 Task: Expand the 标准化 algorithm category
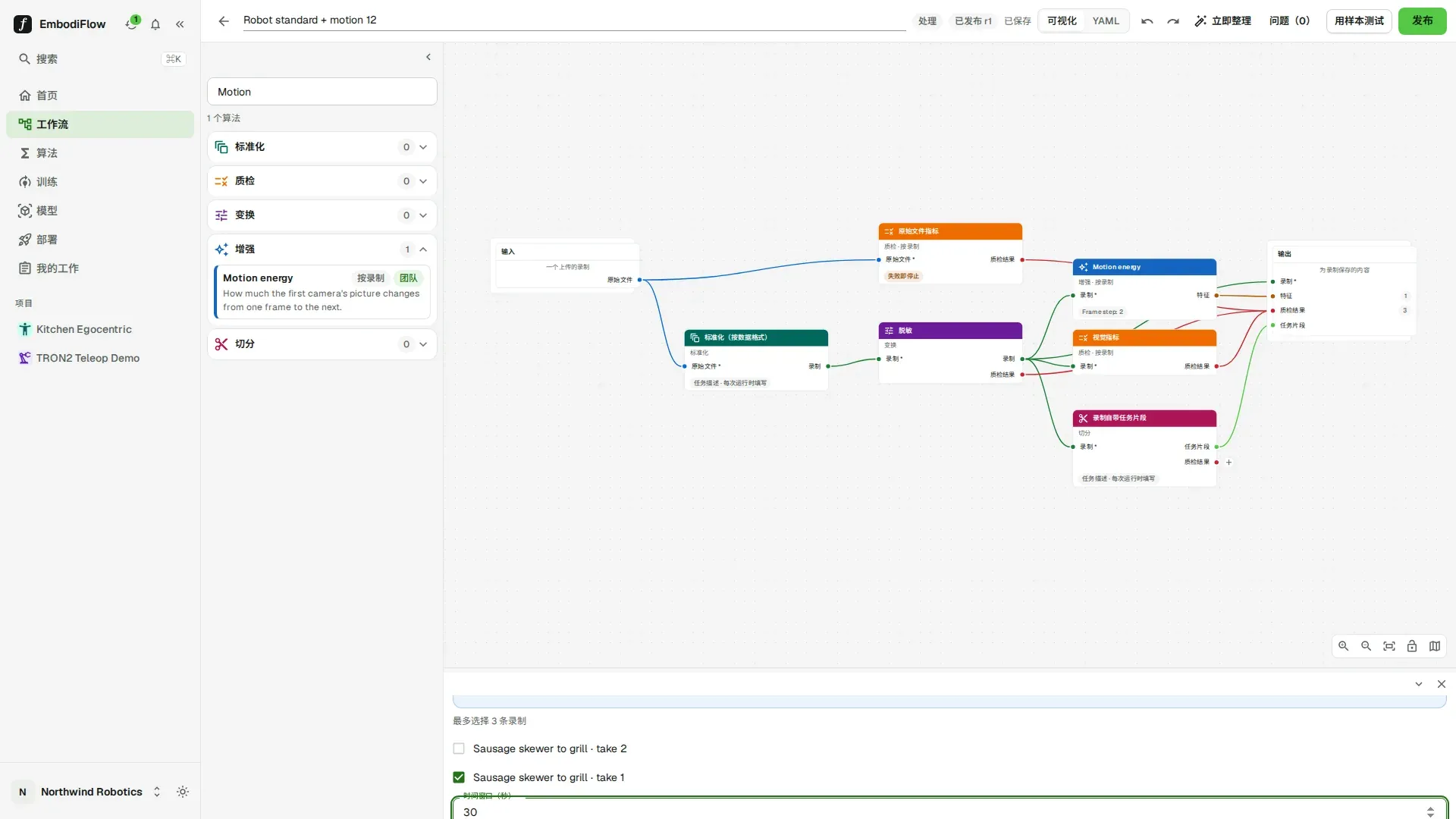click(x=322, y=147)
